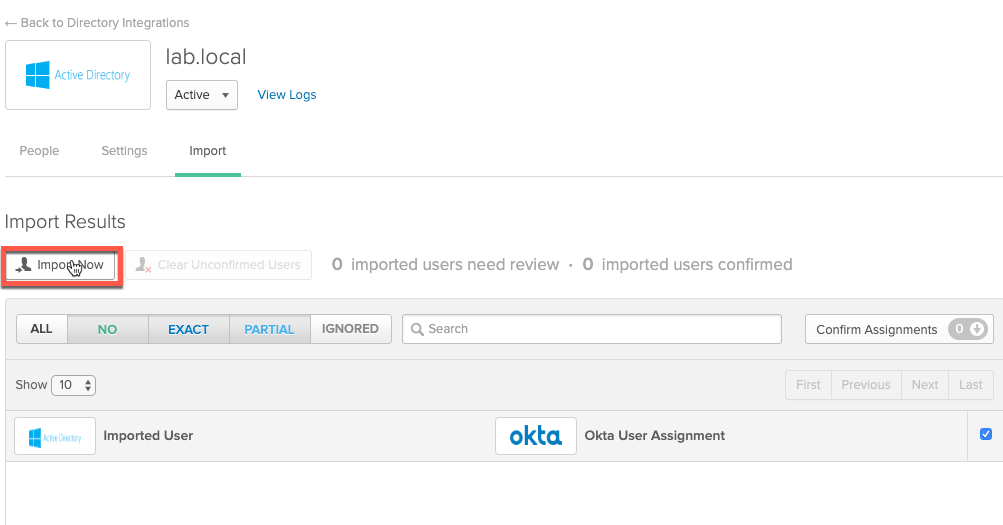Image resolution: width=1003 pixels, height=525 pixels.
Task: Click the Confirm Assignments button
Action: pos(876,329)
